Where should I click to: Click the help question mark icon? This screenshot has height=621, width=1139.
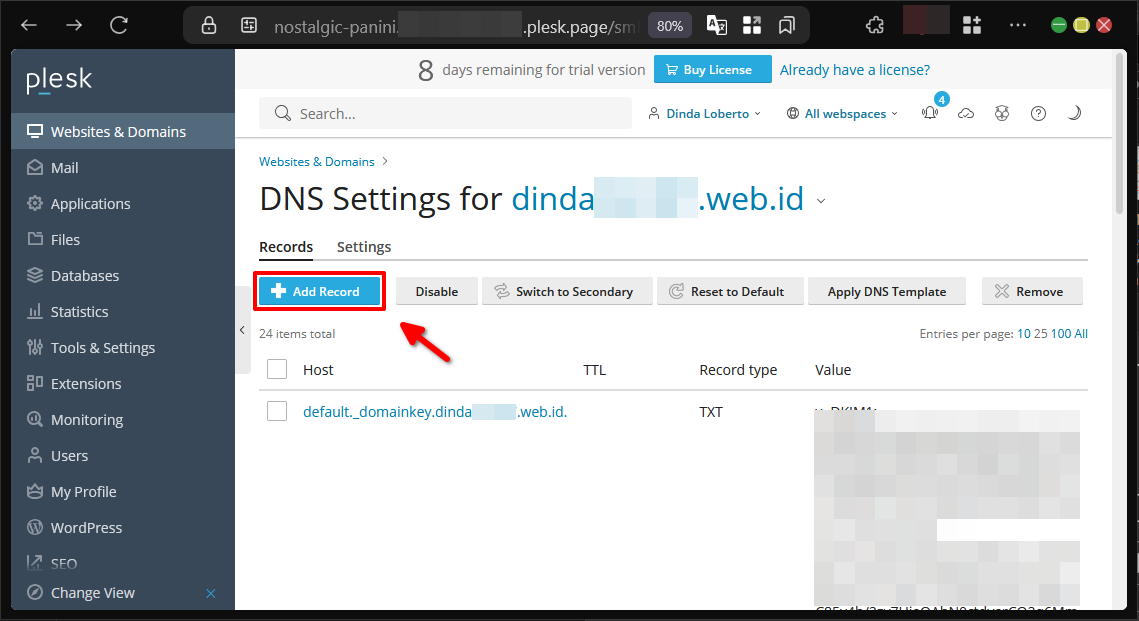click(1038, 114)
